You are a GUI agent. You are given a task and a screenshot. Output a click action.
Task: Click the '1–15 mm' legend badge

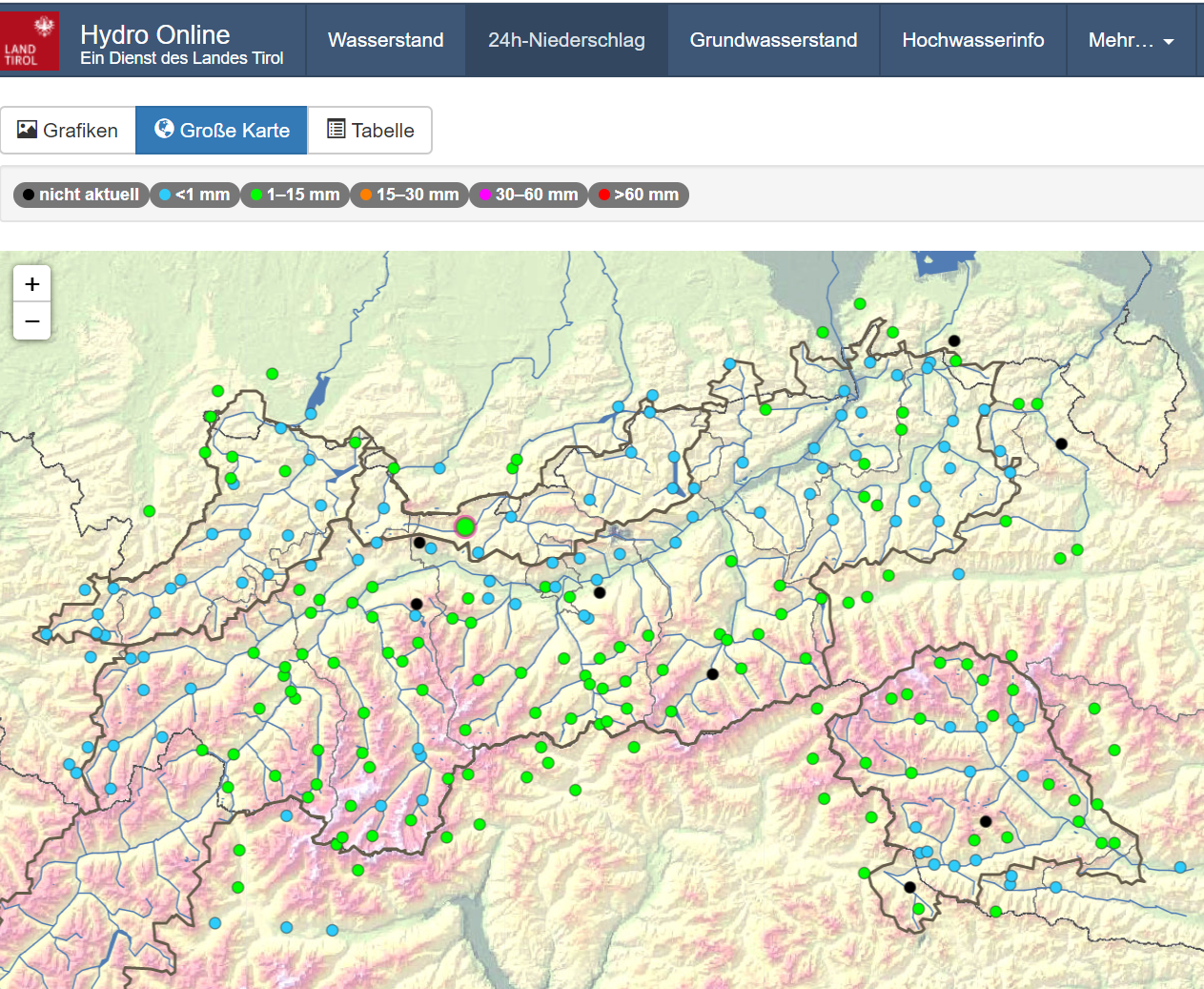click(295, 195)
